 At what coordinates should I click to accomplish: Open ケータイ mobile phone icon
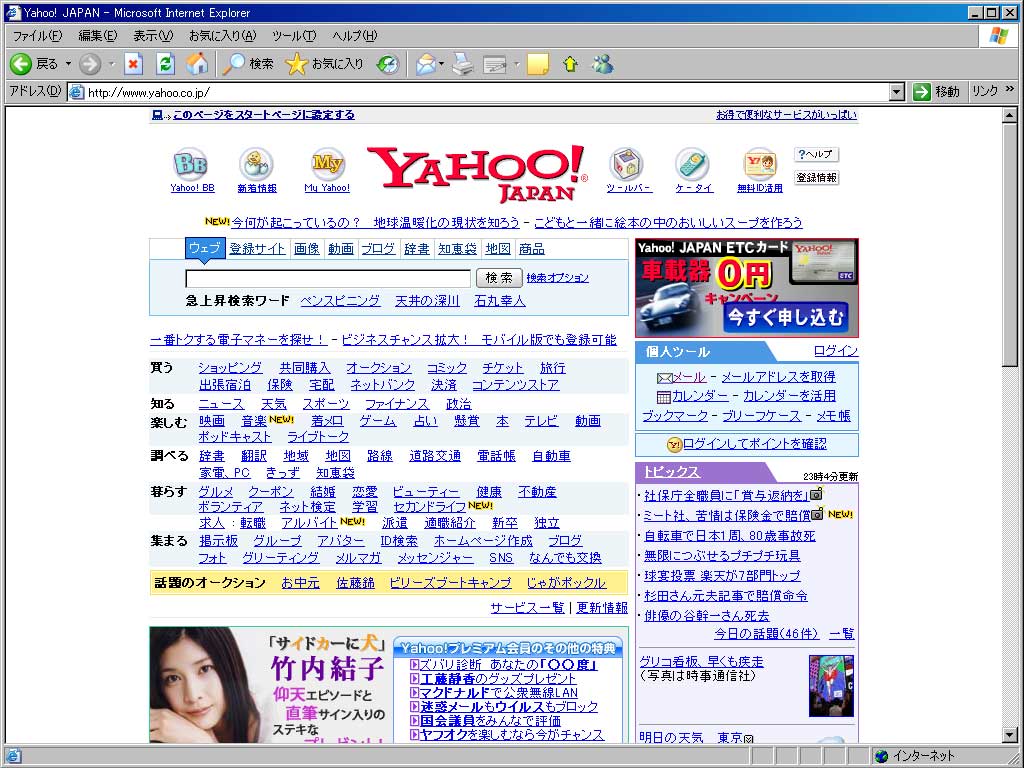[693, 163]
